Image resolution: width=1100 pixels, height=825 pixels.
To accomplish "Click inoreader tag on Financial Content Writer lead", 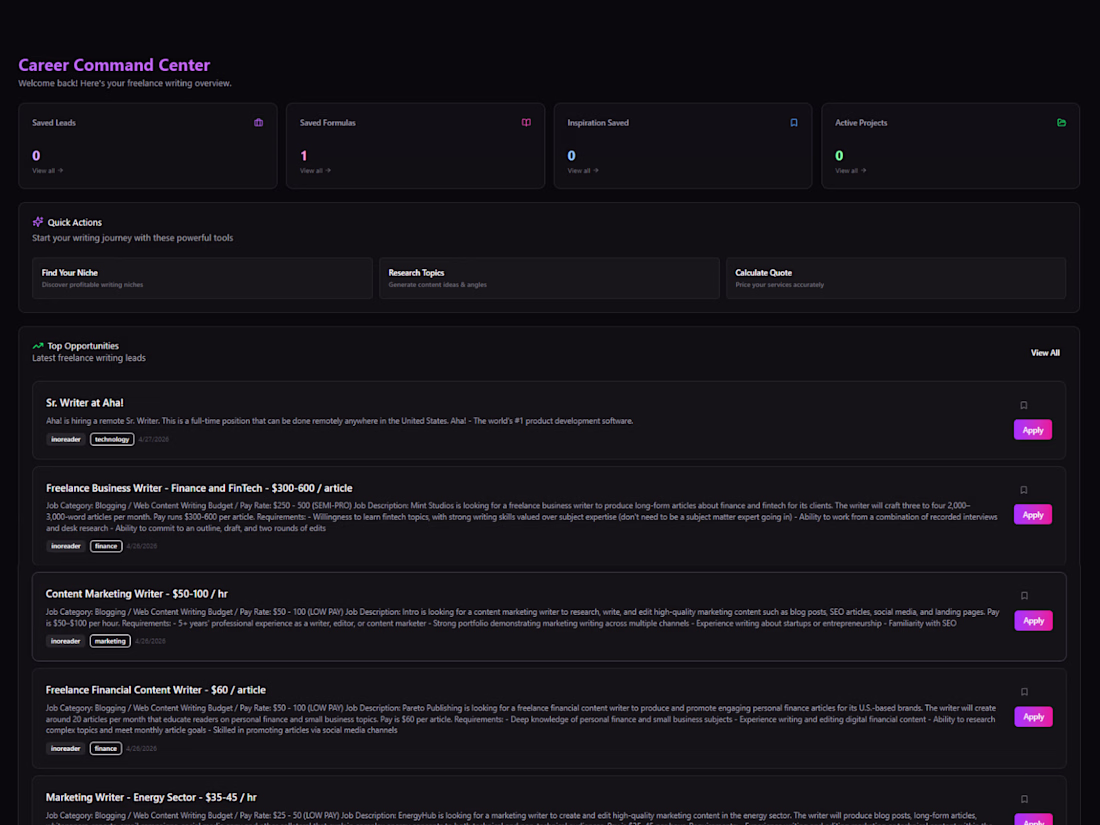I will (65, 749).
